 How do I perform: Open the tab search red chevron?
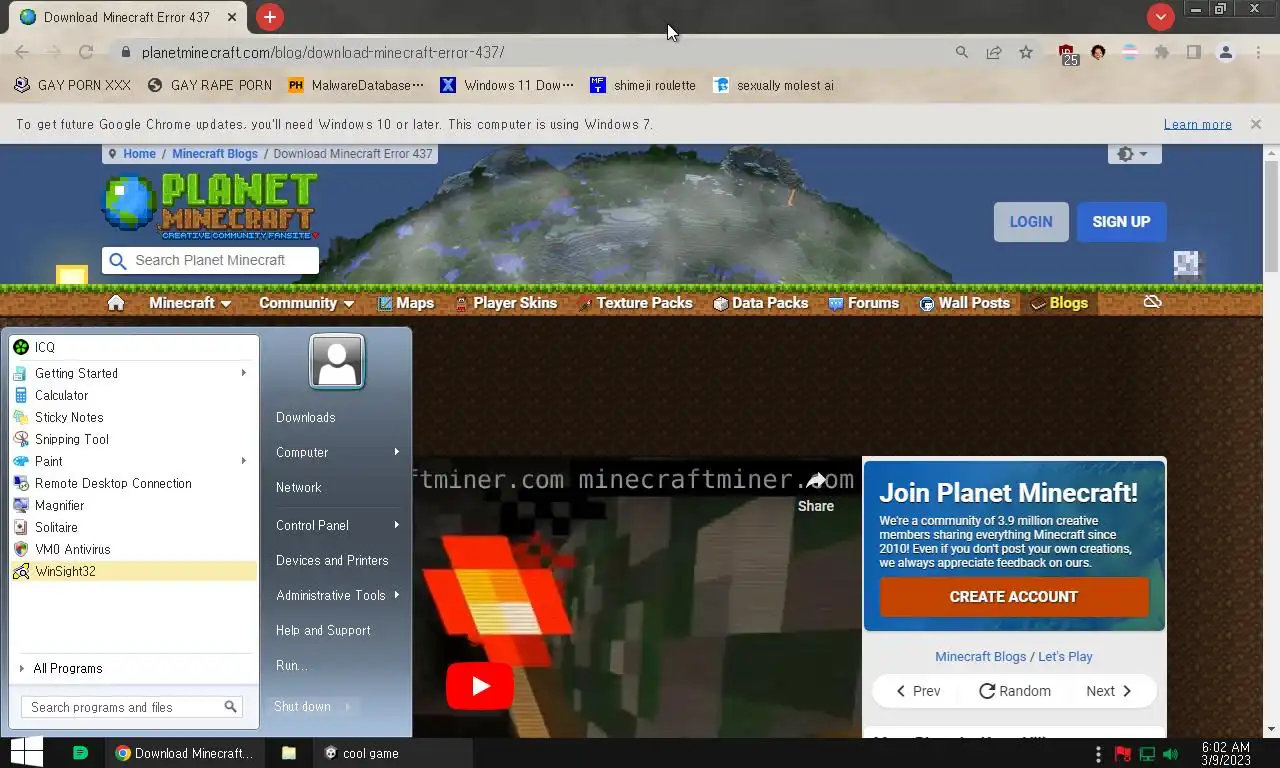pyautogui.click(x=1160, y=17)
